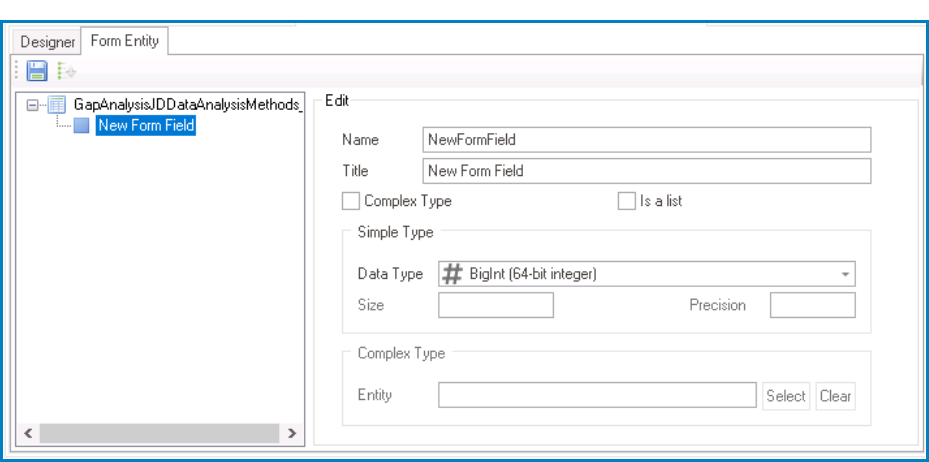The height and width of the screenshot is (462, 929).
Task: Grab the toolbar drag handle dots
Action: (x=16, y=71)
